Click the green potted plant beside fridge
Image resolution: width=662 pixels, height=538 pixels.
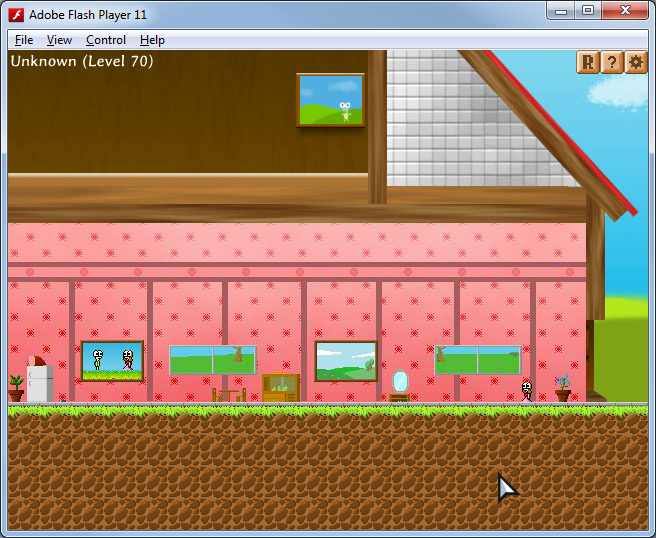pos(16,388)
